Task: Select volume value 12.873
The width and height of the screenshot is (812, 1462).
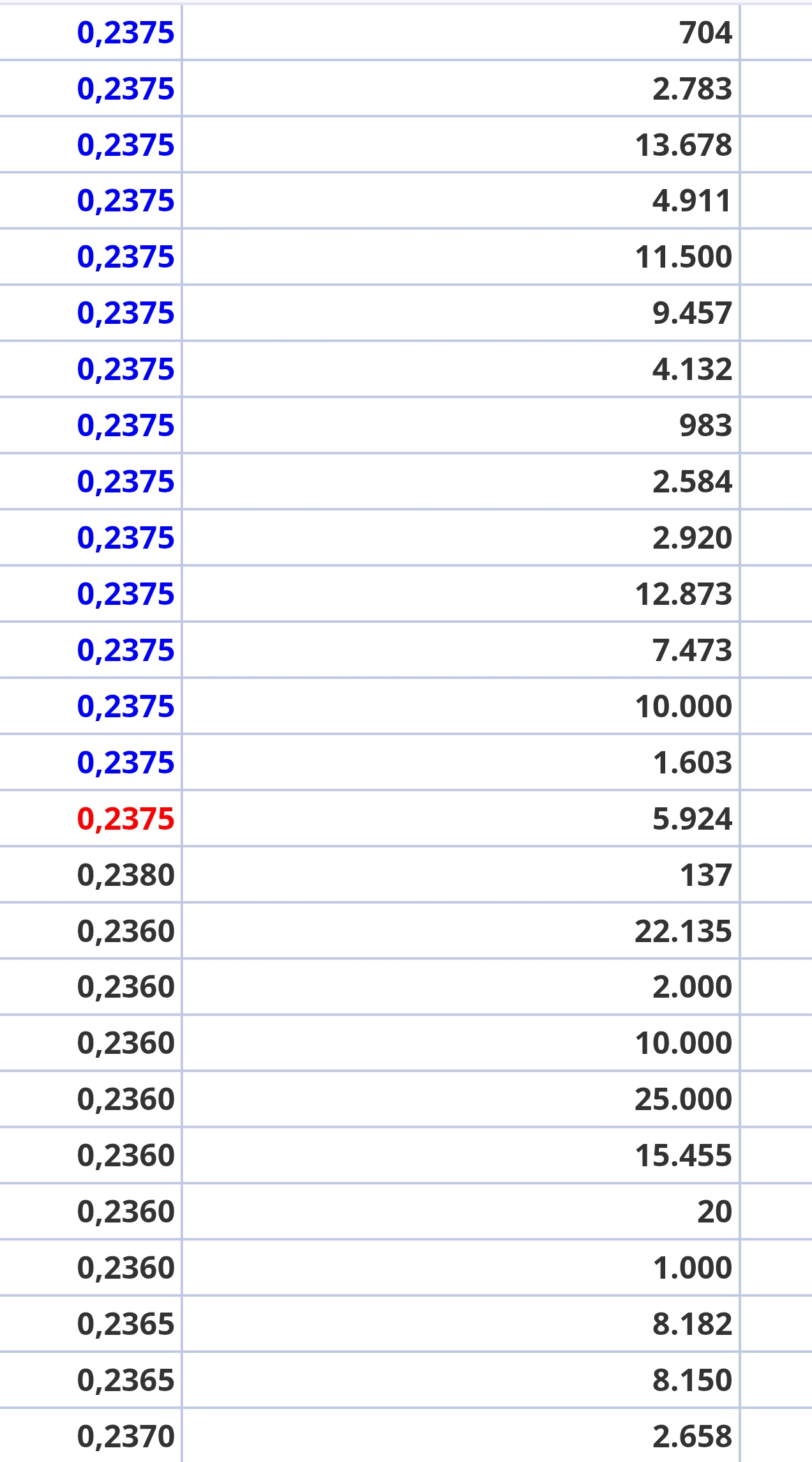Action: point(683,594)
